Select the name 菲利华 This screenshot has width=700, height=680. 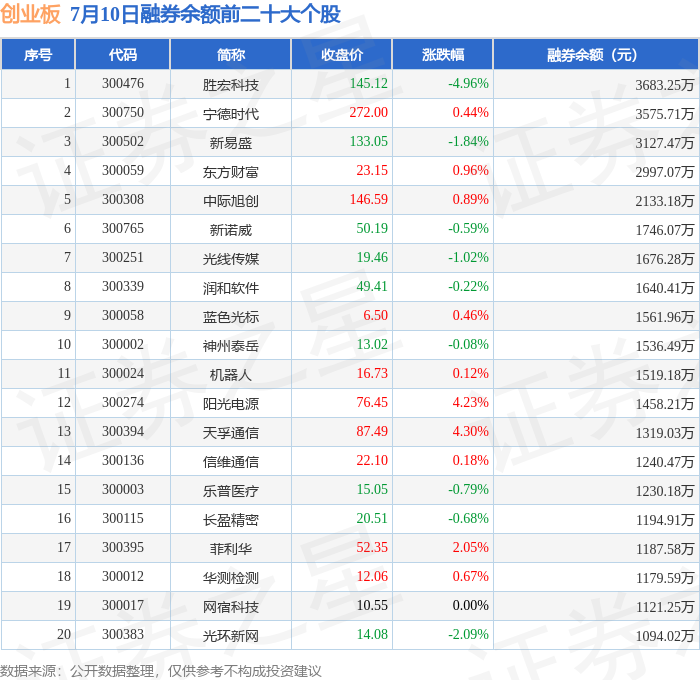[x=231, y=549]
